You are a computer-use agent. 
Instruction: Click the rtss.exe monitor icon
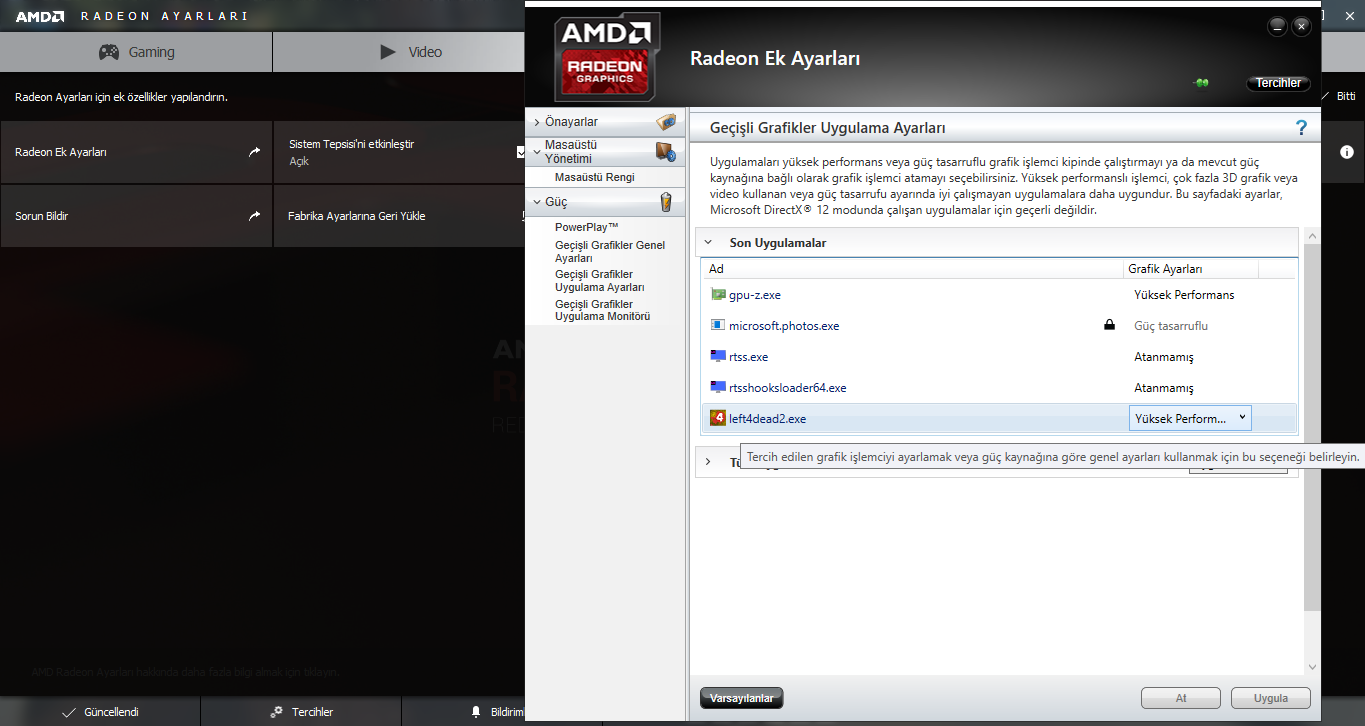(717, 357)
